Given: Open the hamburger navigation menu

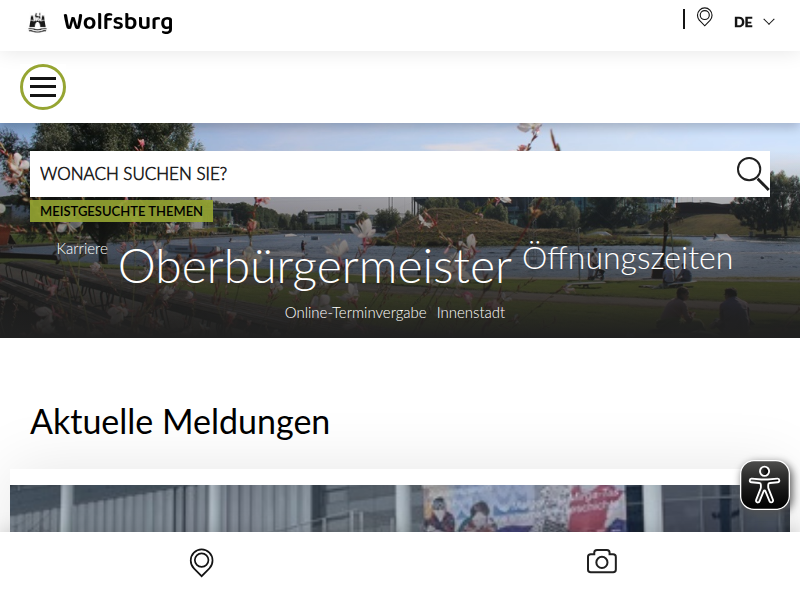Looking at the screenshot, I should (43, 87).
